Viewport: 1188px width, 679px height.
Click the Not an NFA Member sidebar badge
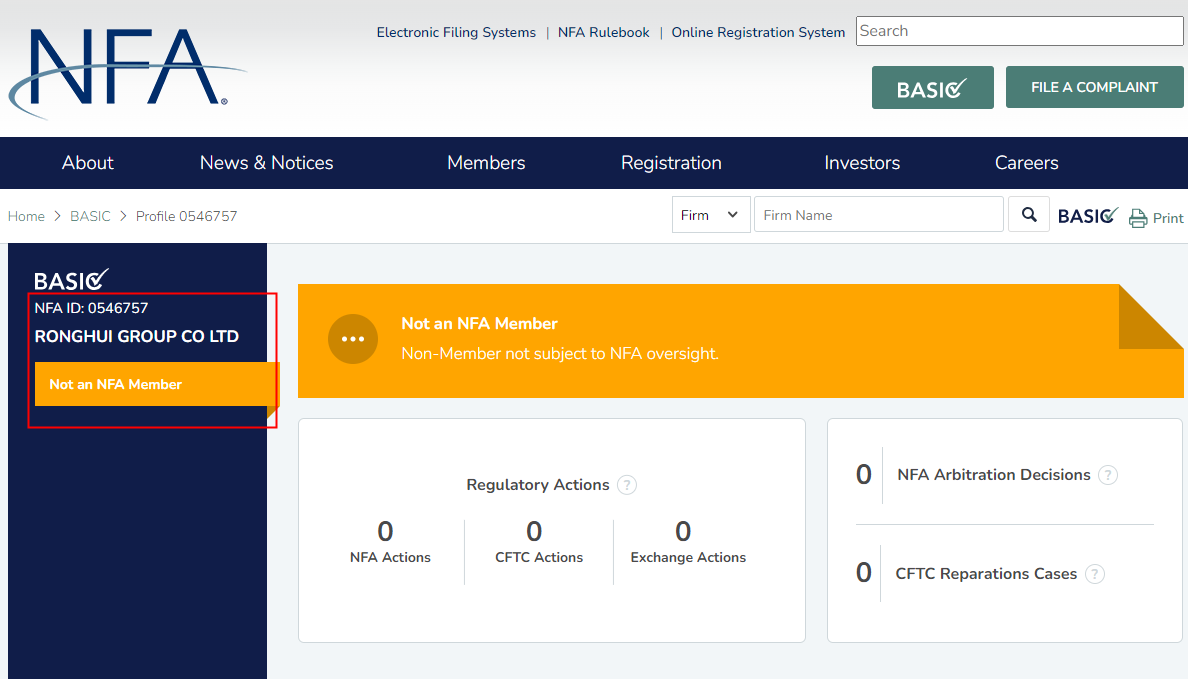coord(155,384)
